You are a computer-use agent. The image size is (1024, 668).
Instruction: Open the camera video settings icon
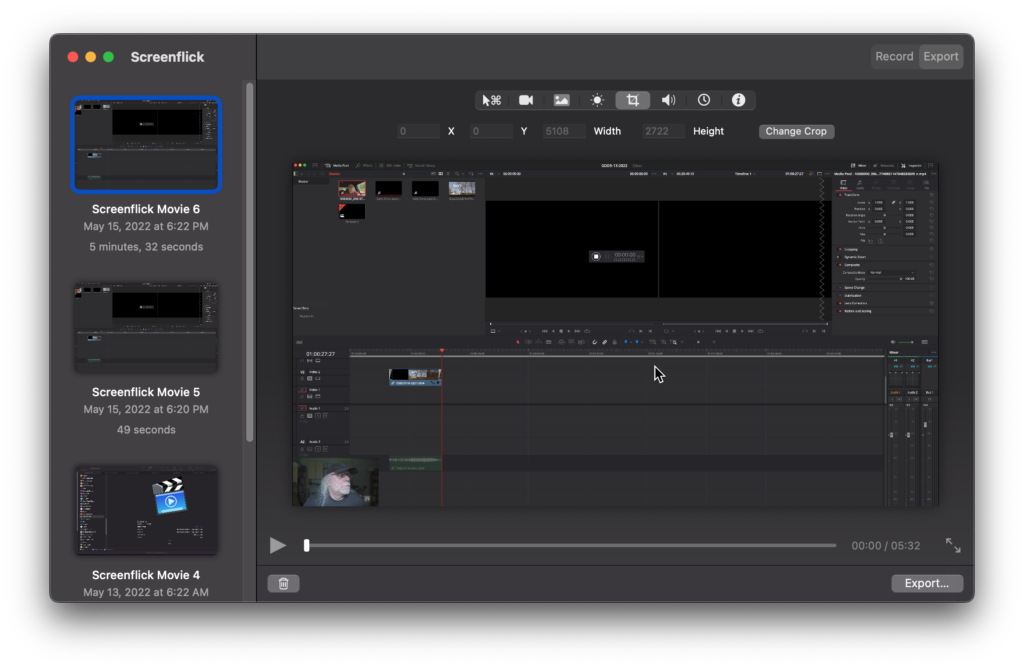click(526, 100)
